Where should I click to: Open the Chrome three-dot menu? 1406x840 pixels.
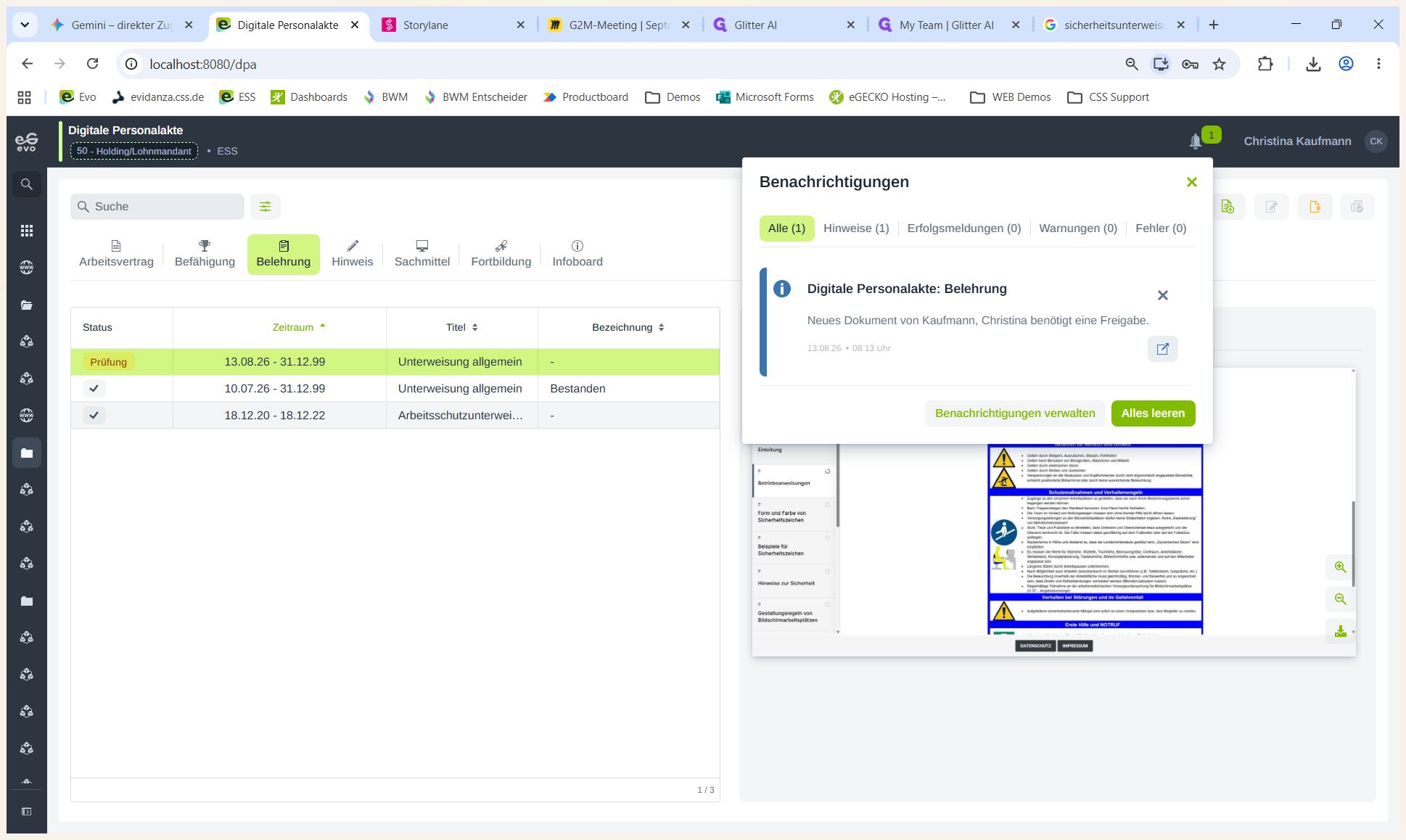click(1378, 64)
